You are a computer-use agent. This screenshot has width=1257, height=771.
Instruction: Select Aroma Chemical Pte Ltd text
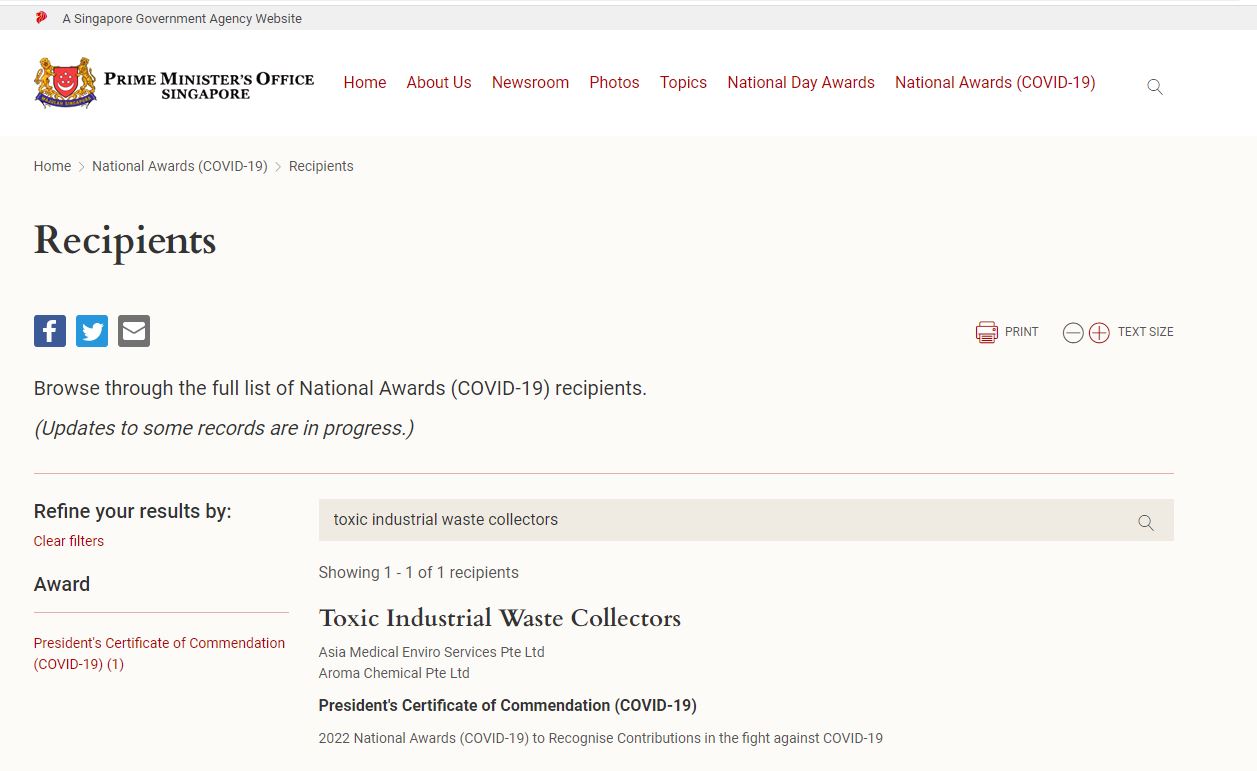point(394,673)
